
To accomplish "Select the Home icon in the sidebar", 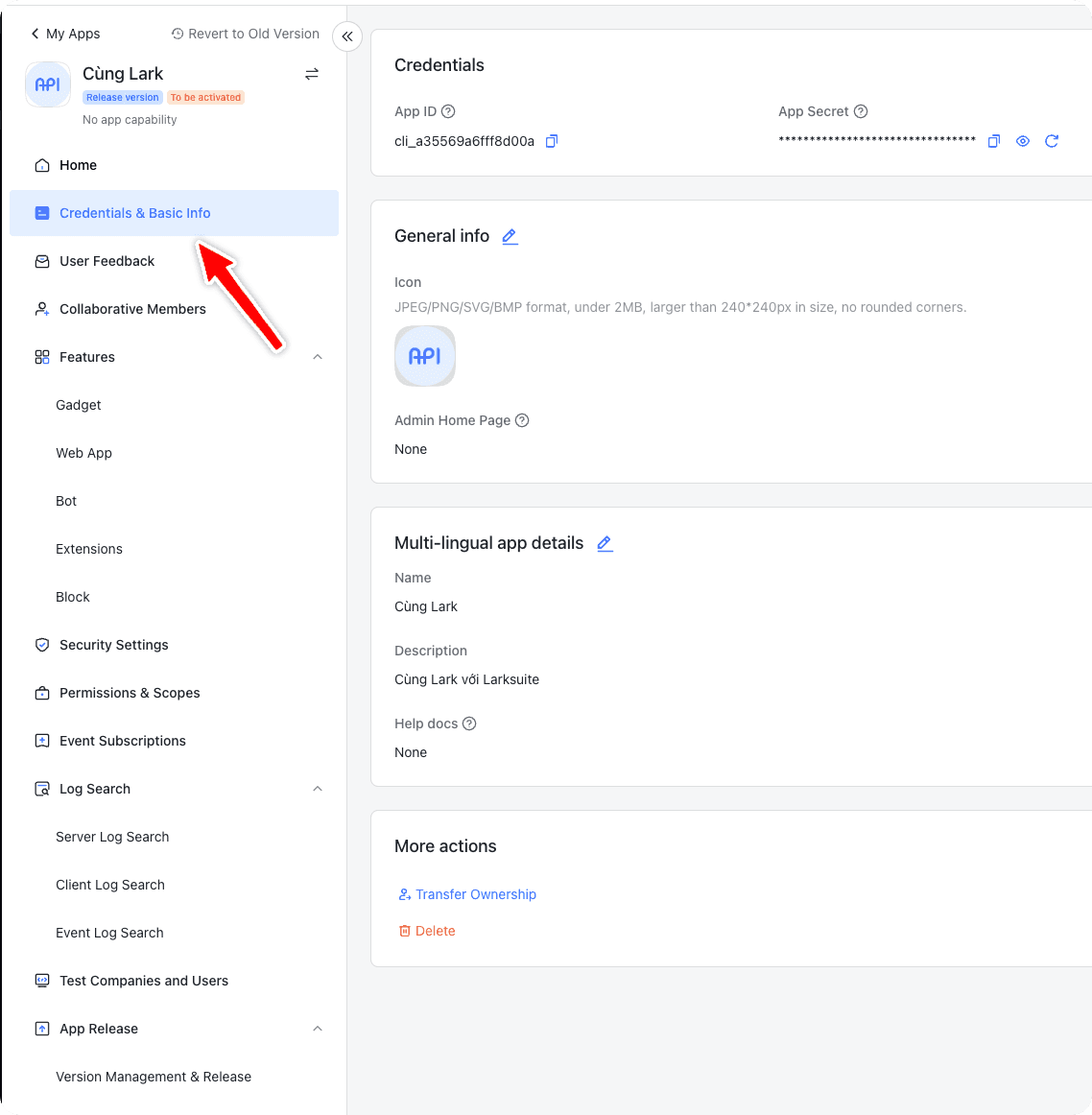I will tap(42, 165).
